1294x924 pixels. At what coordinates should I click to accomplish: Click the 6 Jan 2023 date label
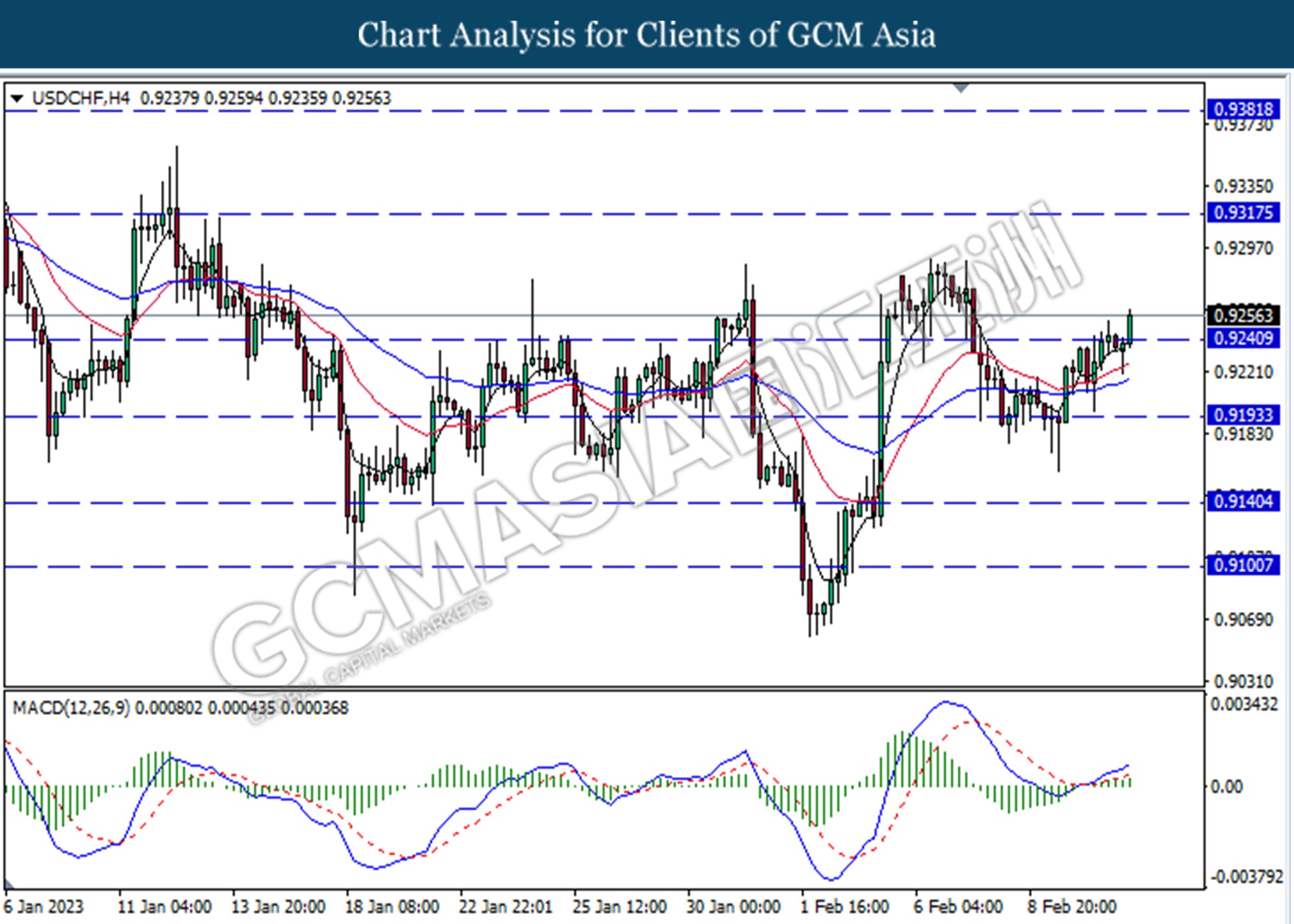tap(44, 907)
